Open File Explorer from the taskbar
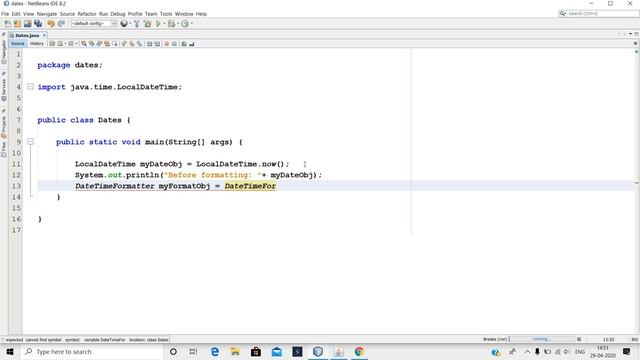Viewport: 640px width, 360px height. pyautogui.click(x=235, y=351)
